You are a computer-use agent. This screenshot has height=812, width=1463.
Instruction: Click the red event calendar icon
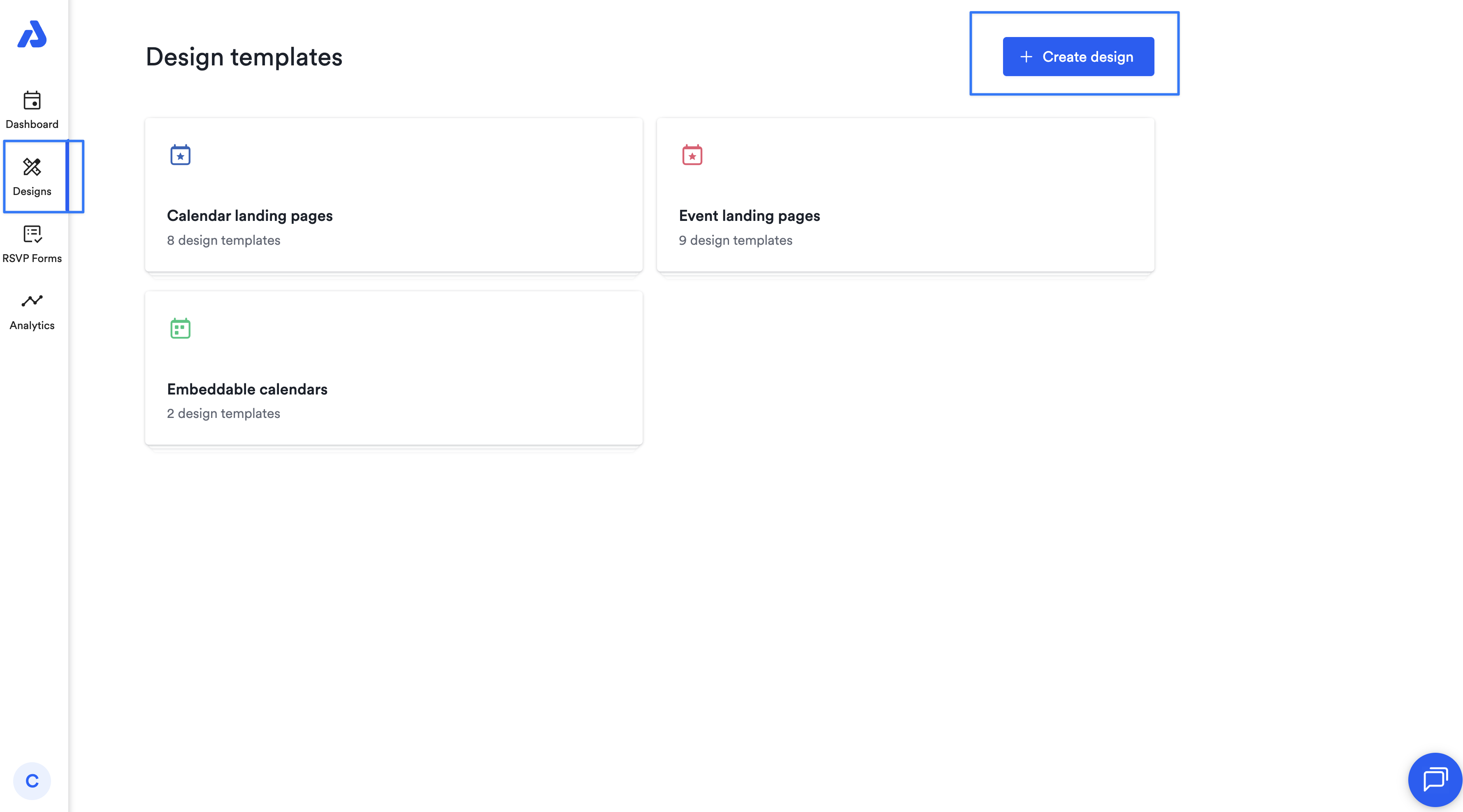coord(692,155)
